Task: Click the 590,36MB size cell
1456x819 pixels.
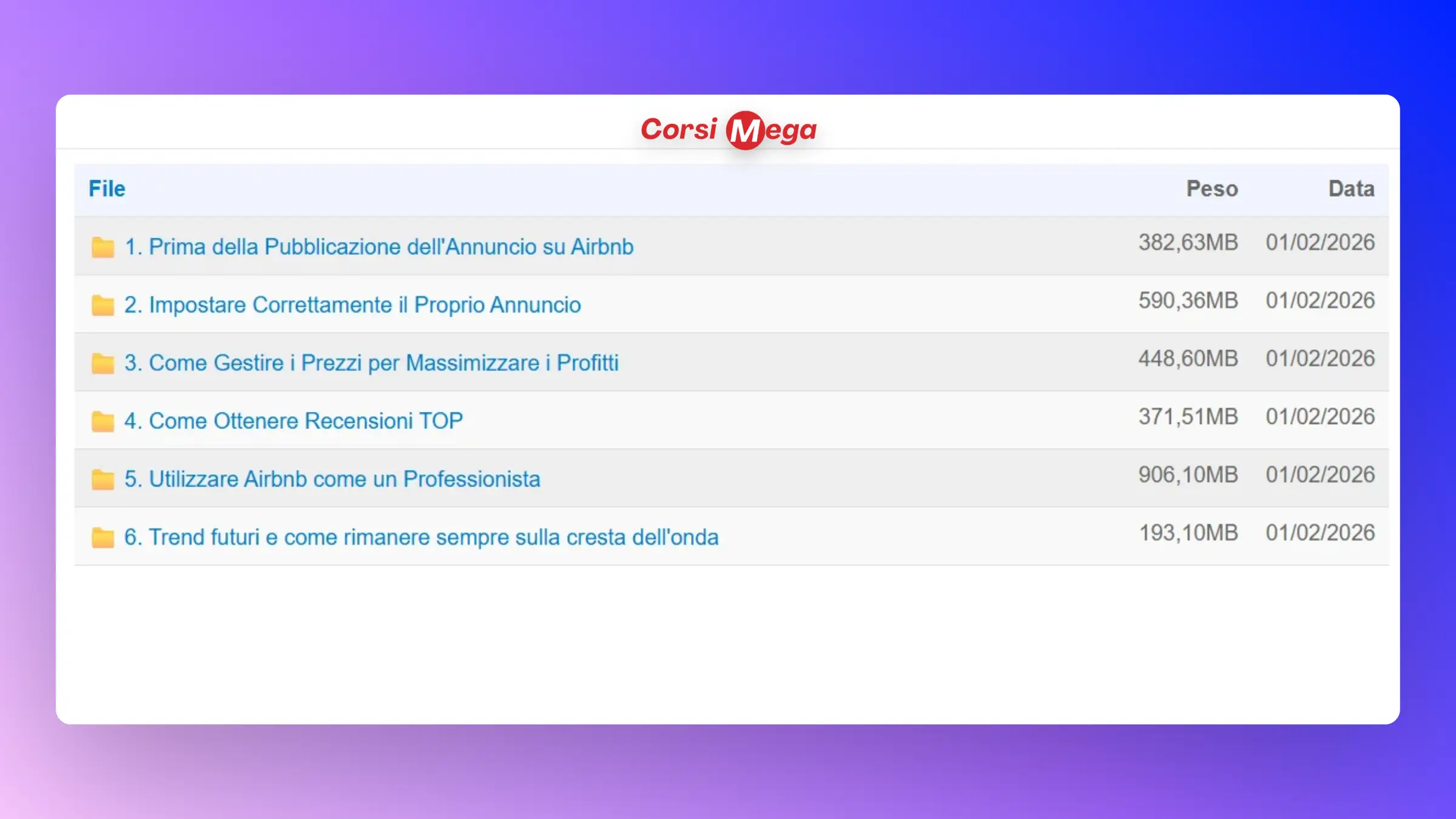Action: click(1187, 301)
